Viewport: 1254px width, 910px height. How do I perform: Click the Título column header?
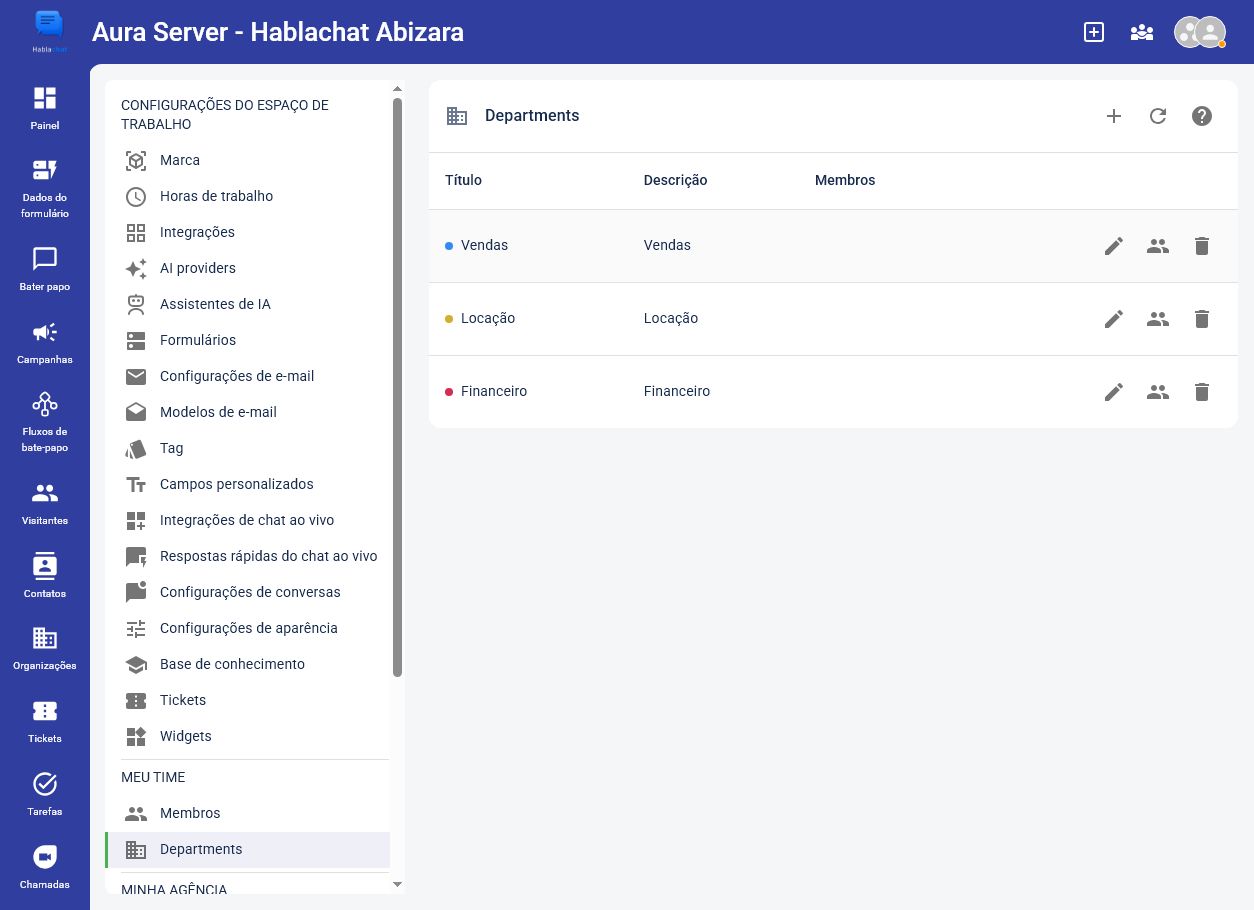click(x=463, y=181)
